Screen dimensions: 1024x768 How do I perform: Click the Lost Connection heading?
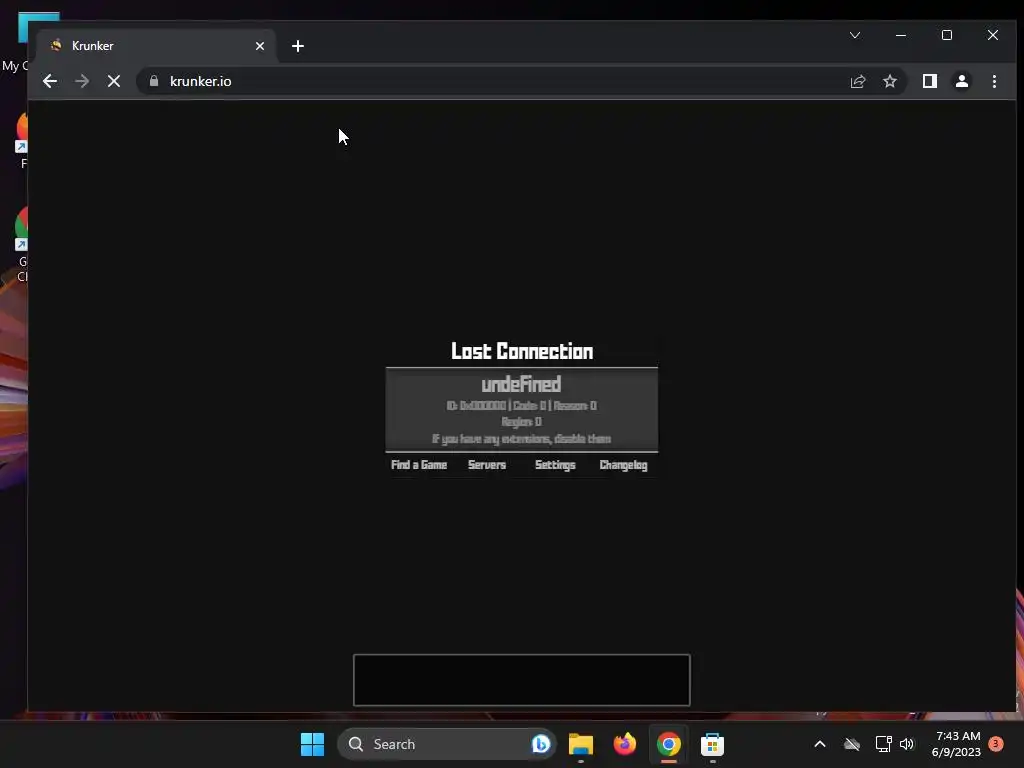click(x=522, y=351)
